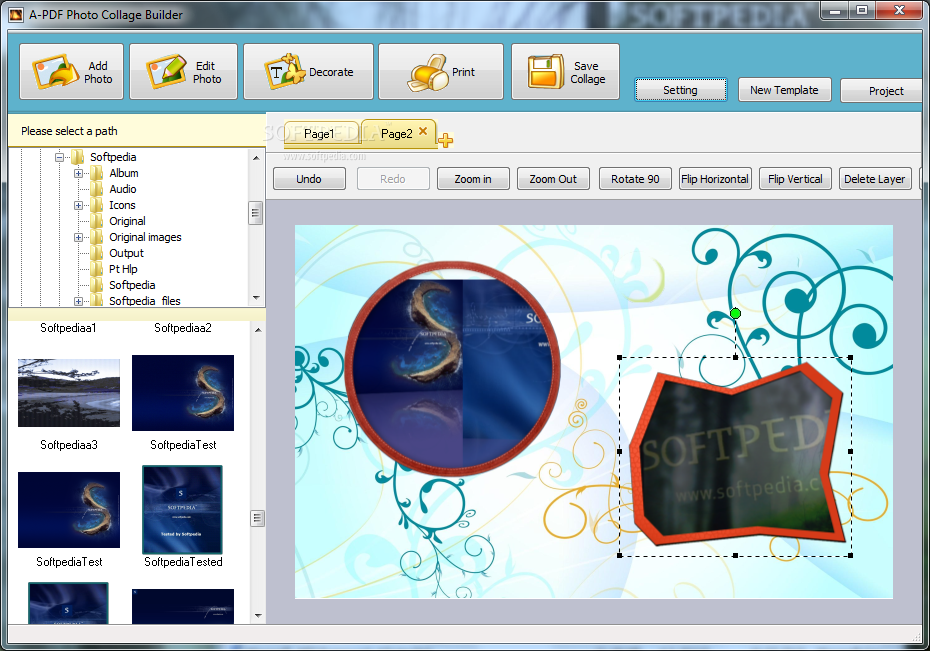Select the Softpediaa3 landscape thumbnail
930x651 pixels.
pos(69,392)
